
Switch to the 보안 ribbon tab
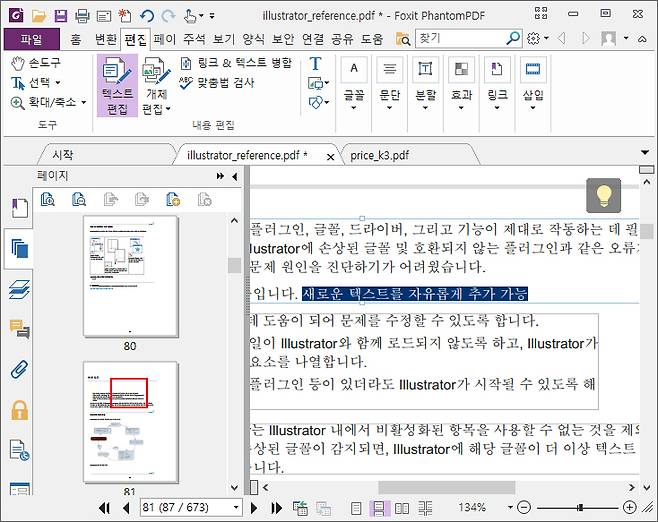click(283, 39)
